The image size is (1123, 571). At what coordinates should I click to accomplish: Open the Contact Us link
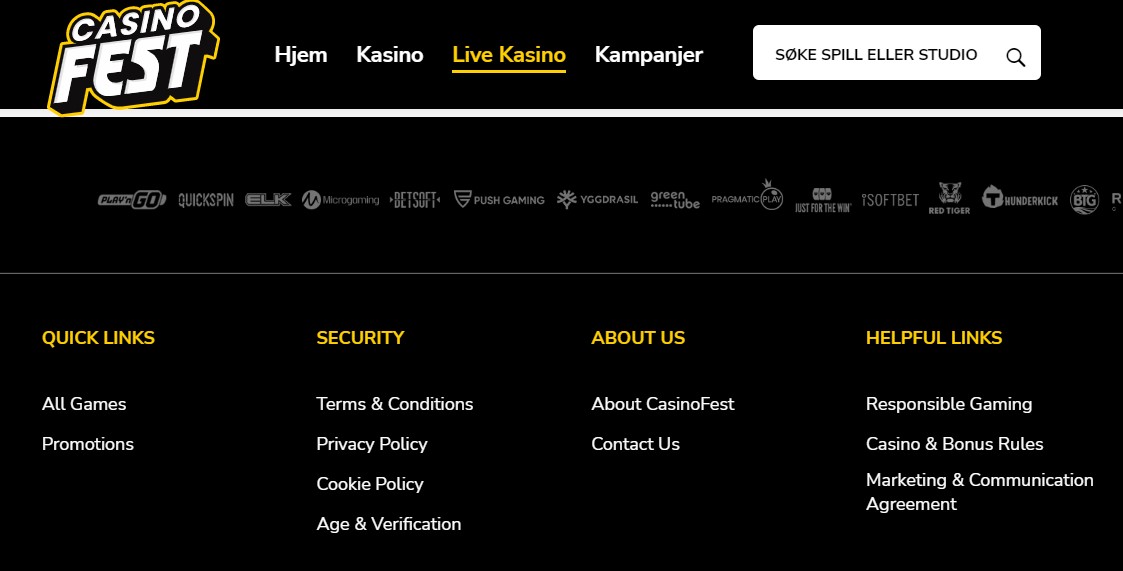pos(635,444)
